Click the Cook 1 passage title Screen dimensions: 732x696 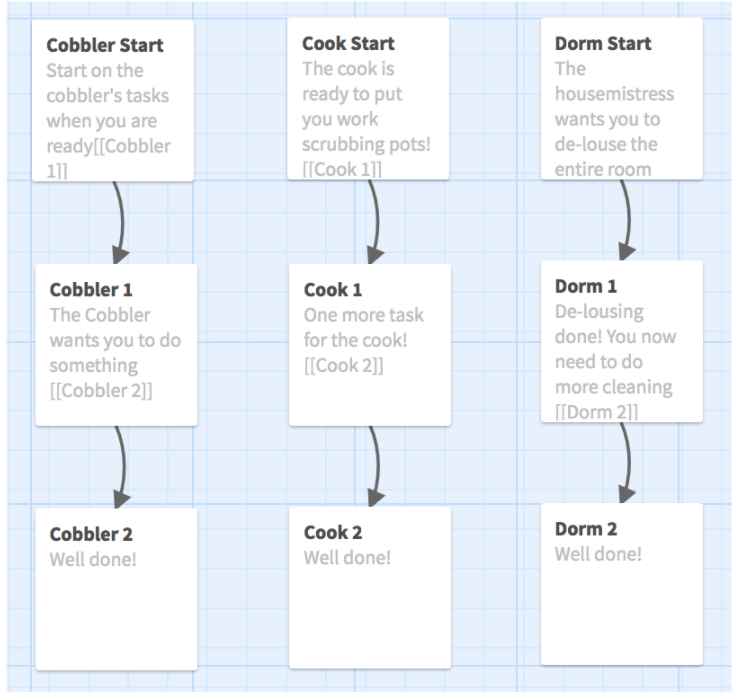[x=333, y=290]
